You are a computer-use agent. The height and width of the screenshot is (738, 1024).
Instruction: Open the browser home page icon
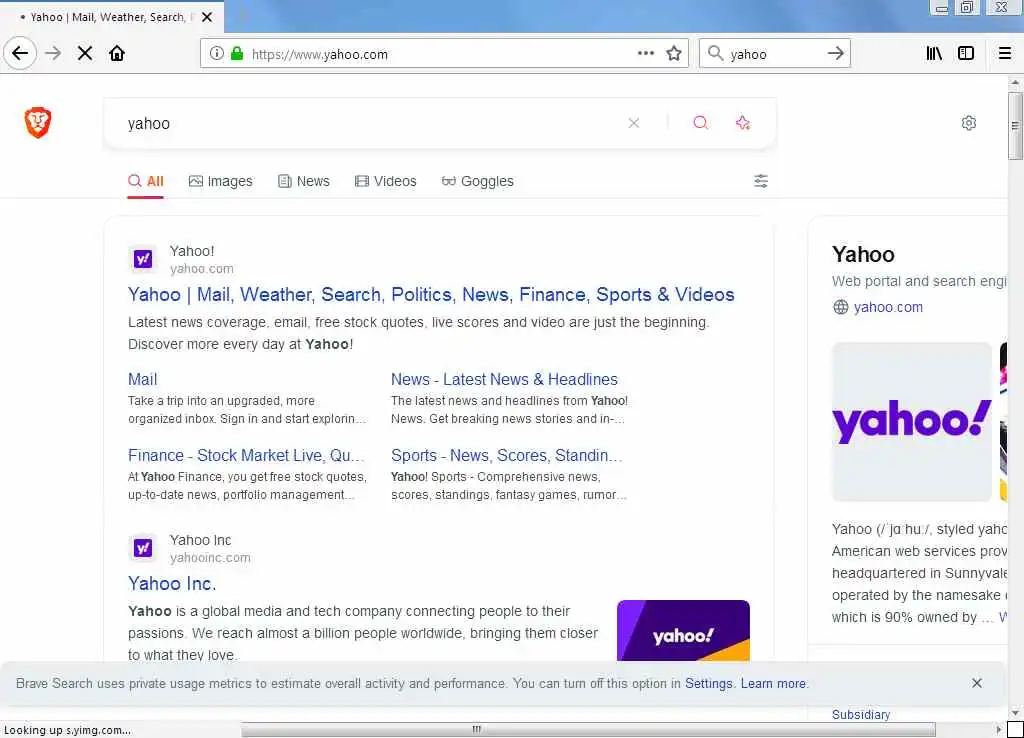point(117,54)
